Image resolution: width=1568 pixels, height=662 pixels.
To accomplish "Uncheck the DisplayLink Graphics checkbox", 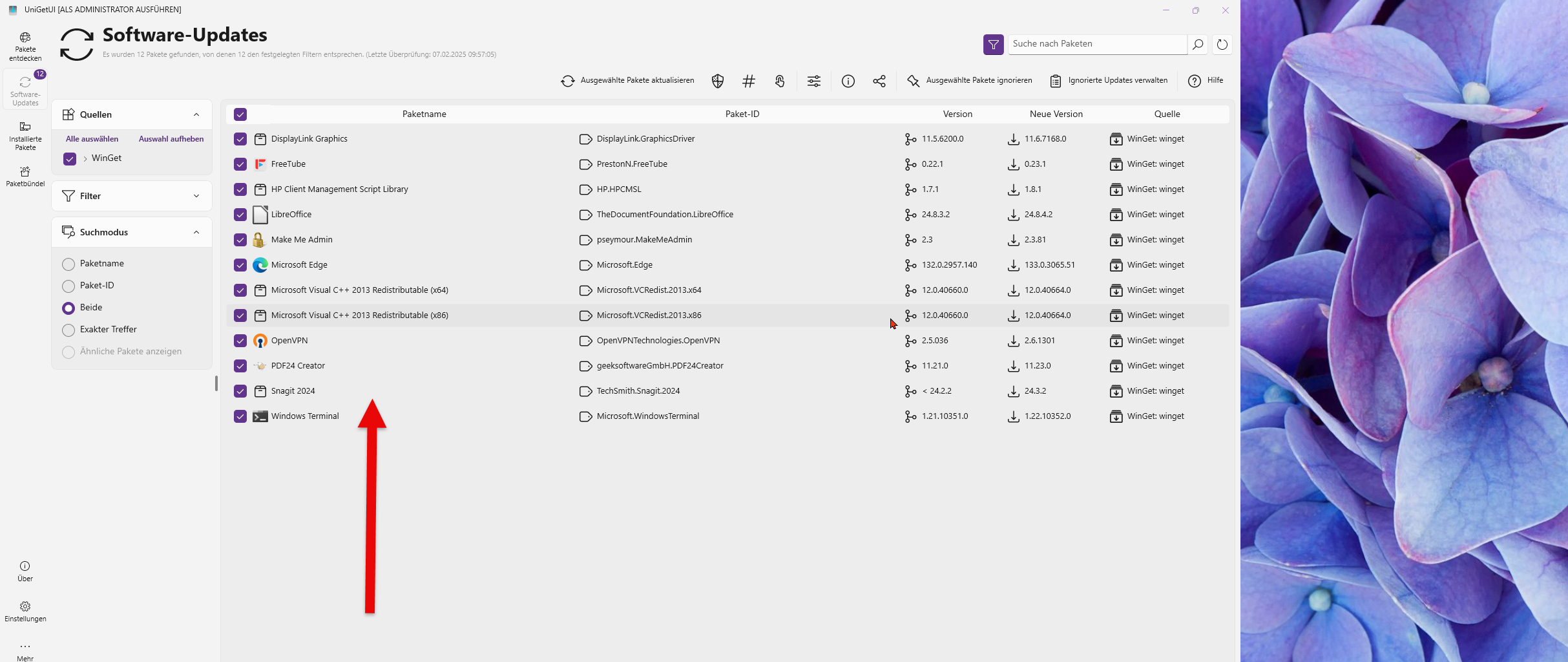I will point(240,139).
